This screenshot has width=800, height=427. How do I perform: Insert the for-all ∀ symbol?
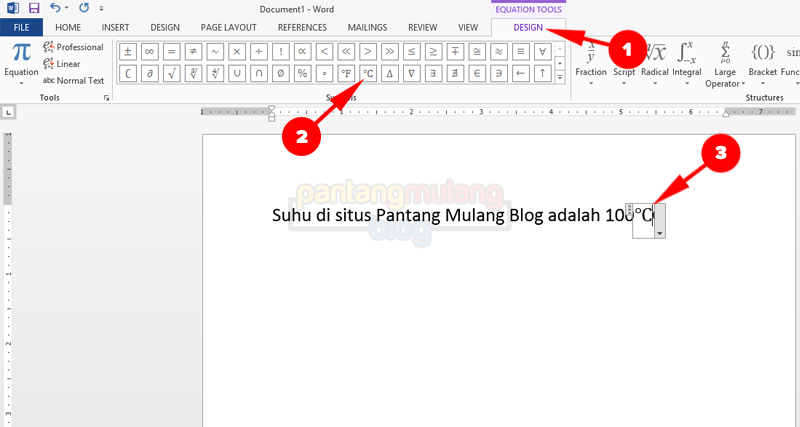coord(542,52)
